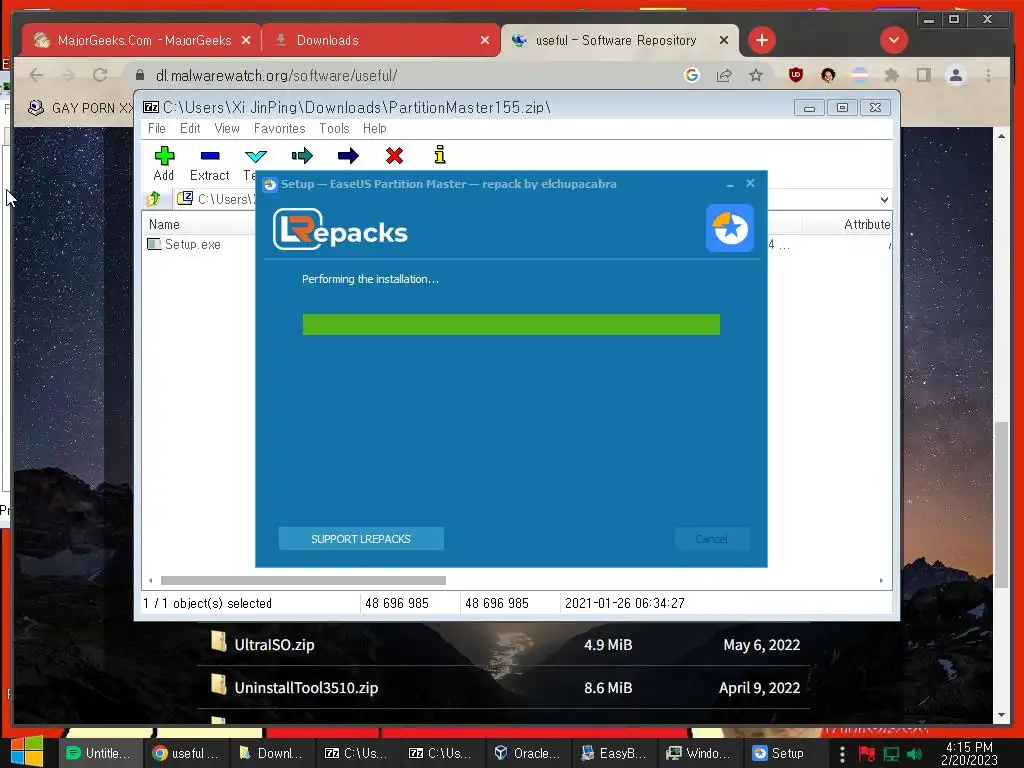
Task: Open the Favorites menu in 7-Zip
Action: click(x=280, y=129)
